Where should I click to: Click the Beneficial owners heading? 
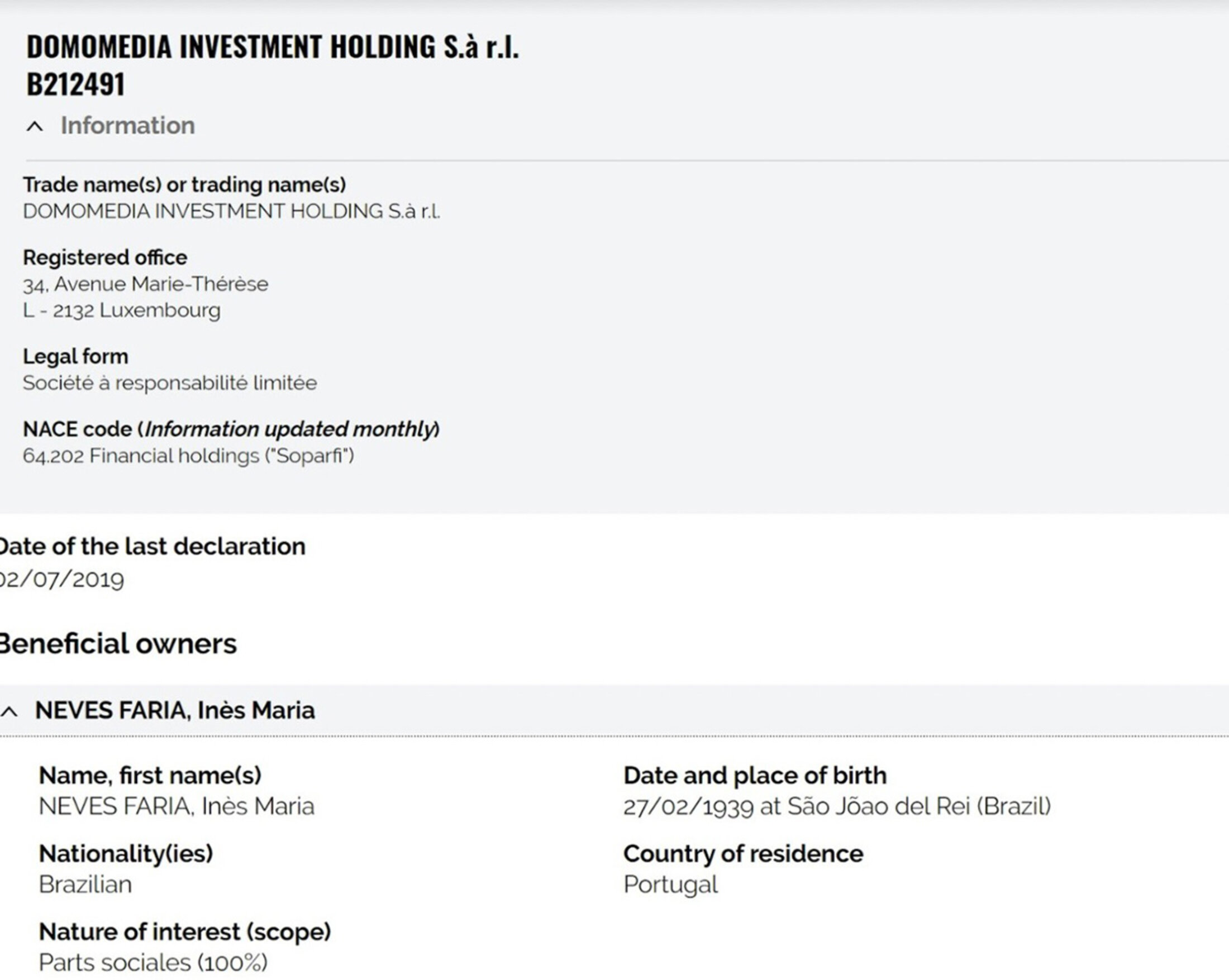point(117,644)
